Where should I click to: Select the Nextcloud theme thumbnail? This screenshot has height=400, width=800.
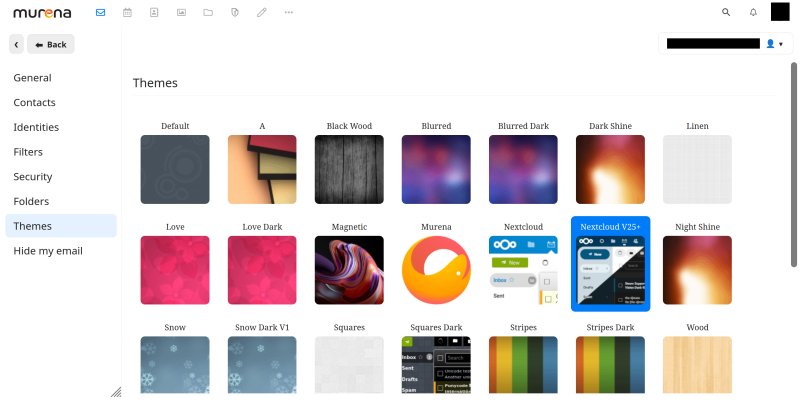[x=523, y=270]
